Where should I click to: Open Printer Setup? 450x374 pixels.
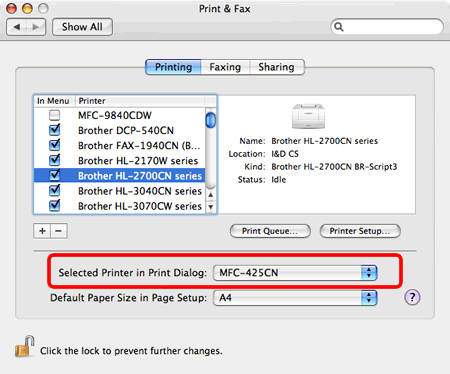coord(360,231)
